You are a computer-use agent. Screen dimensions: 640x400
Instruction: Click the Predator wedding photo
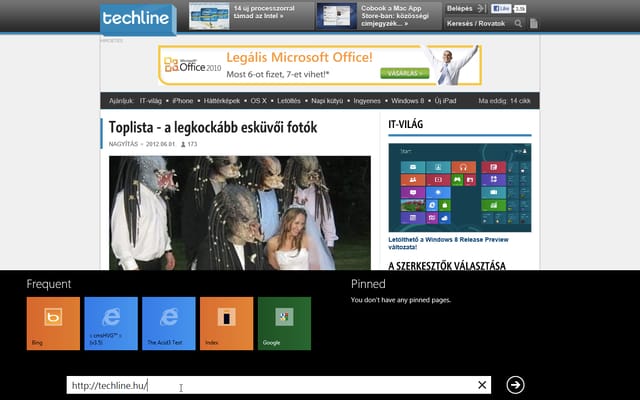click(240, 213)
